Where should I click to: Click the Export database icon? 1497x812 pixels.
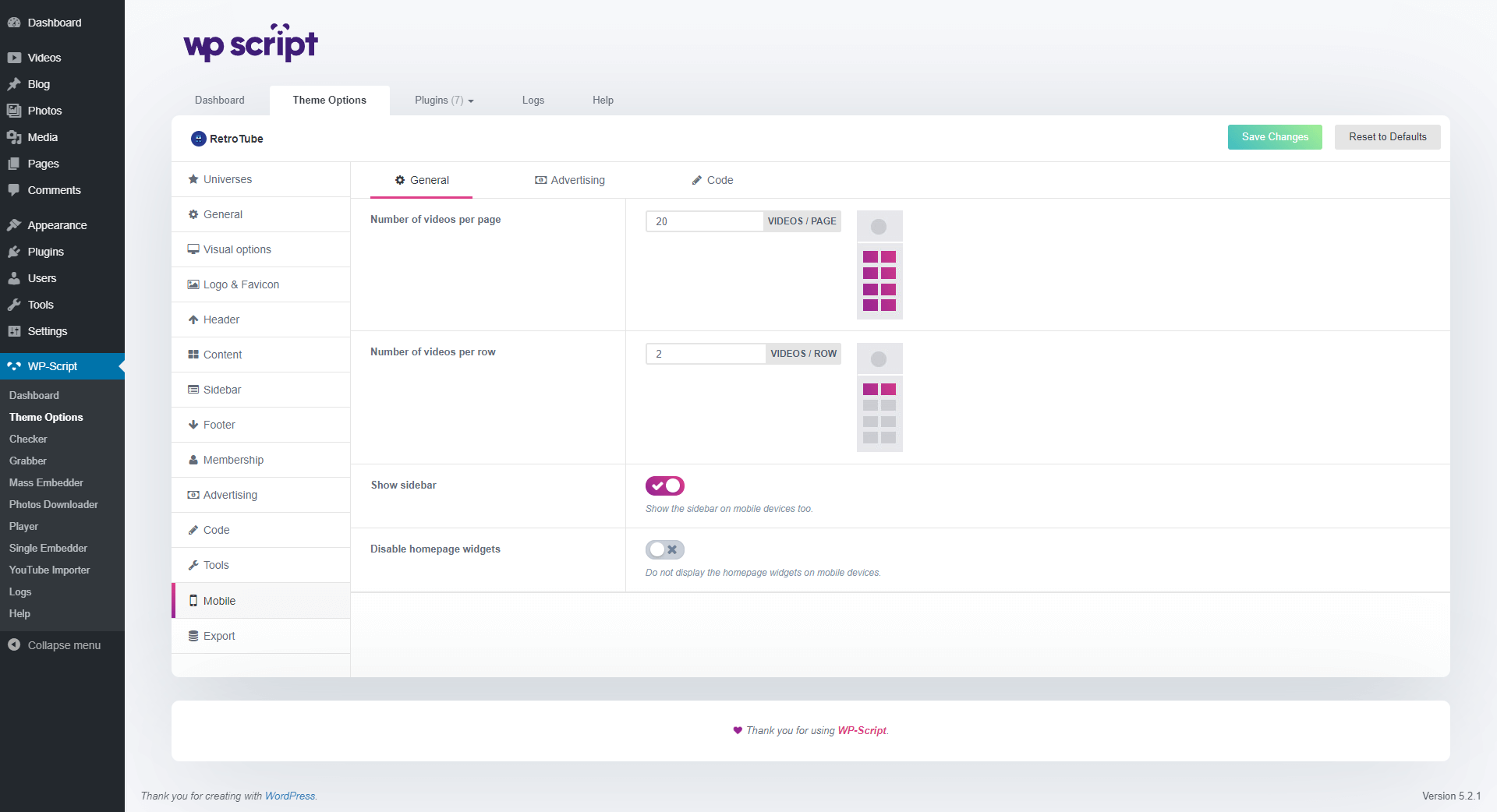point(193,636)
